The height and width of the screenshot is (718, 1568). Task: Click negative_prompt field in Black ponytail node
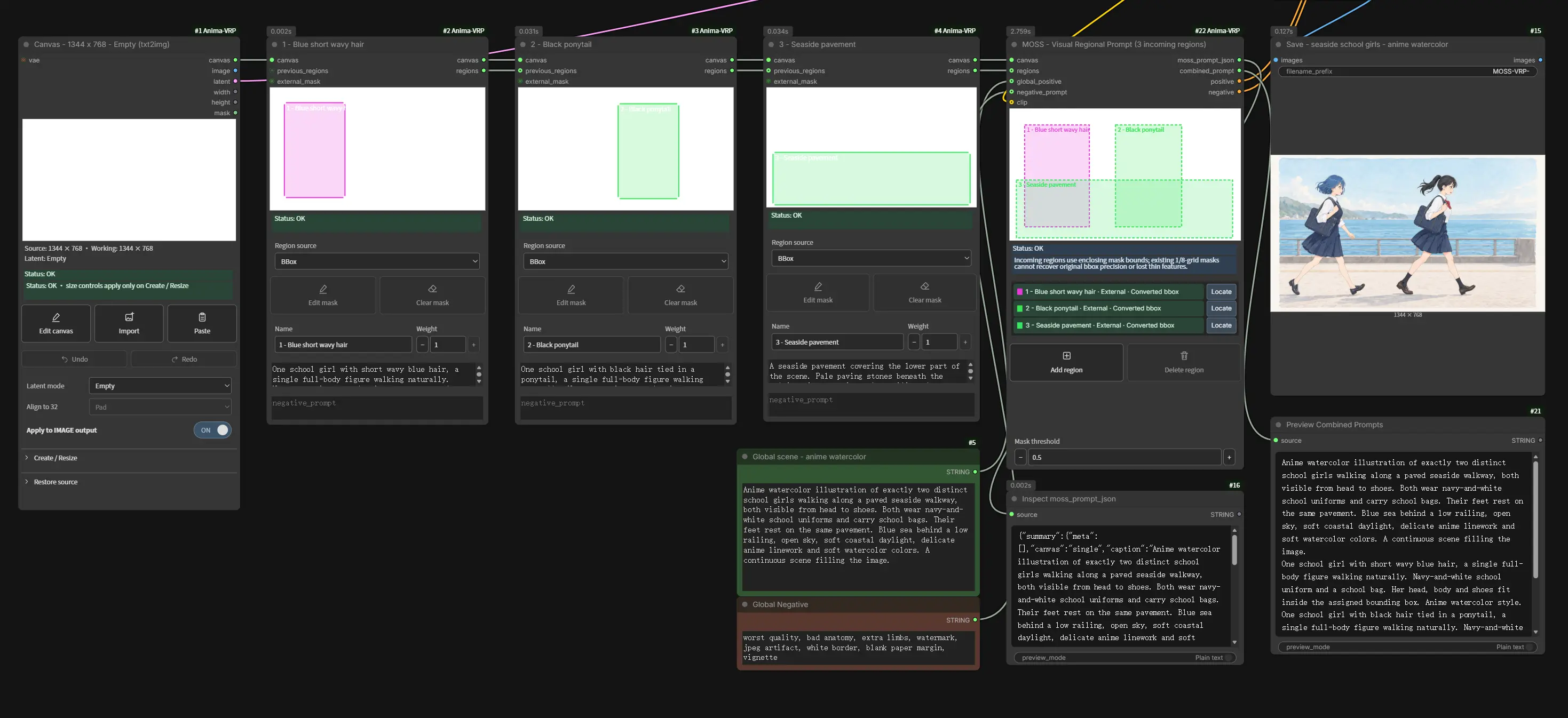[x=625, y=408]
